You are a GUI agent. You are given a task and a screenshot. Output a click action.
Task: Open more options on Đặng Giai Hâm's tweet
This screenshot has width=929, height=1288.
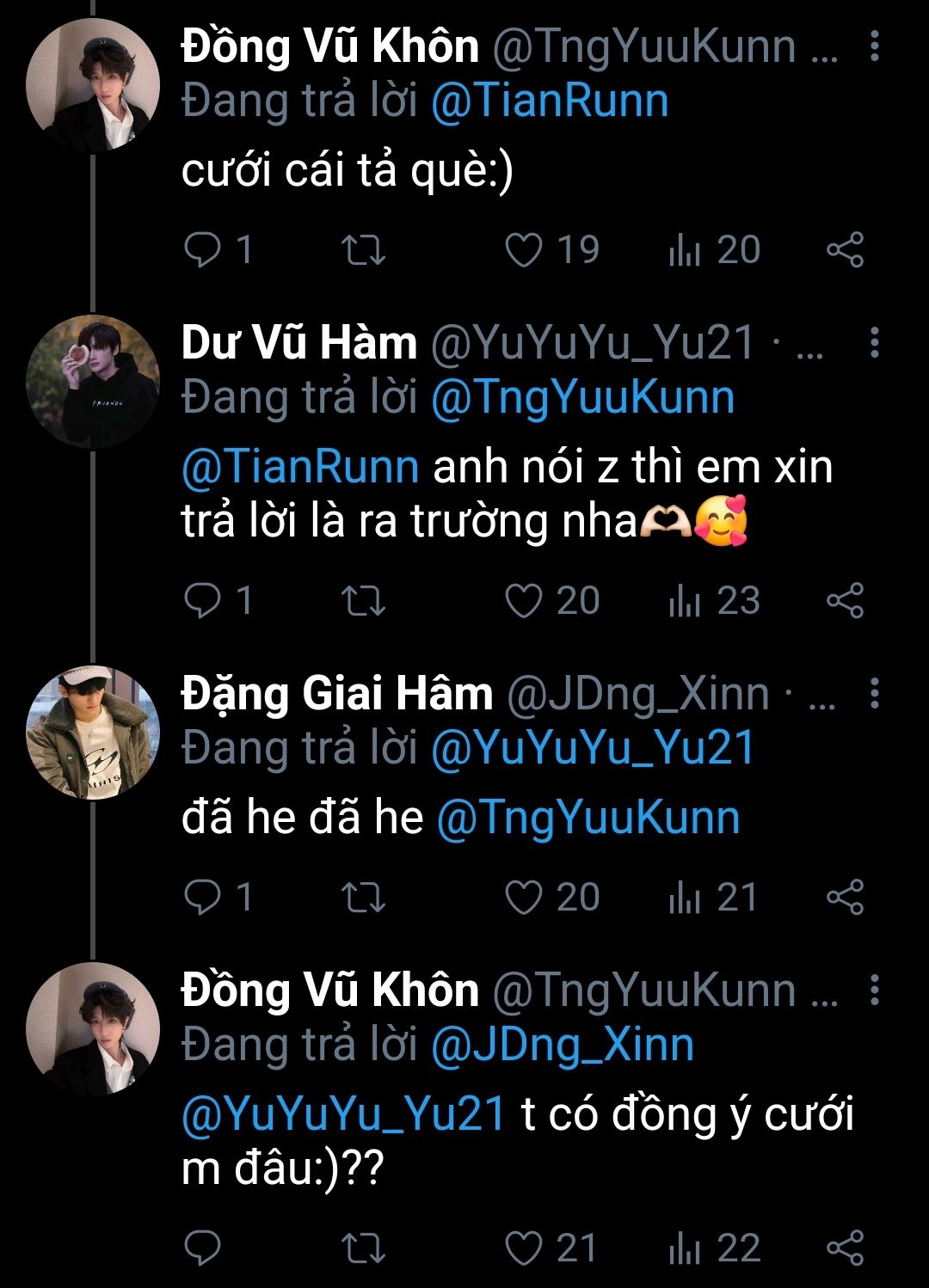coord(874,693)
